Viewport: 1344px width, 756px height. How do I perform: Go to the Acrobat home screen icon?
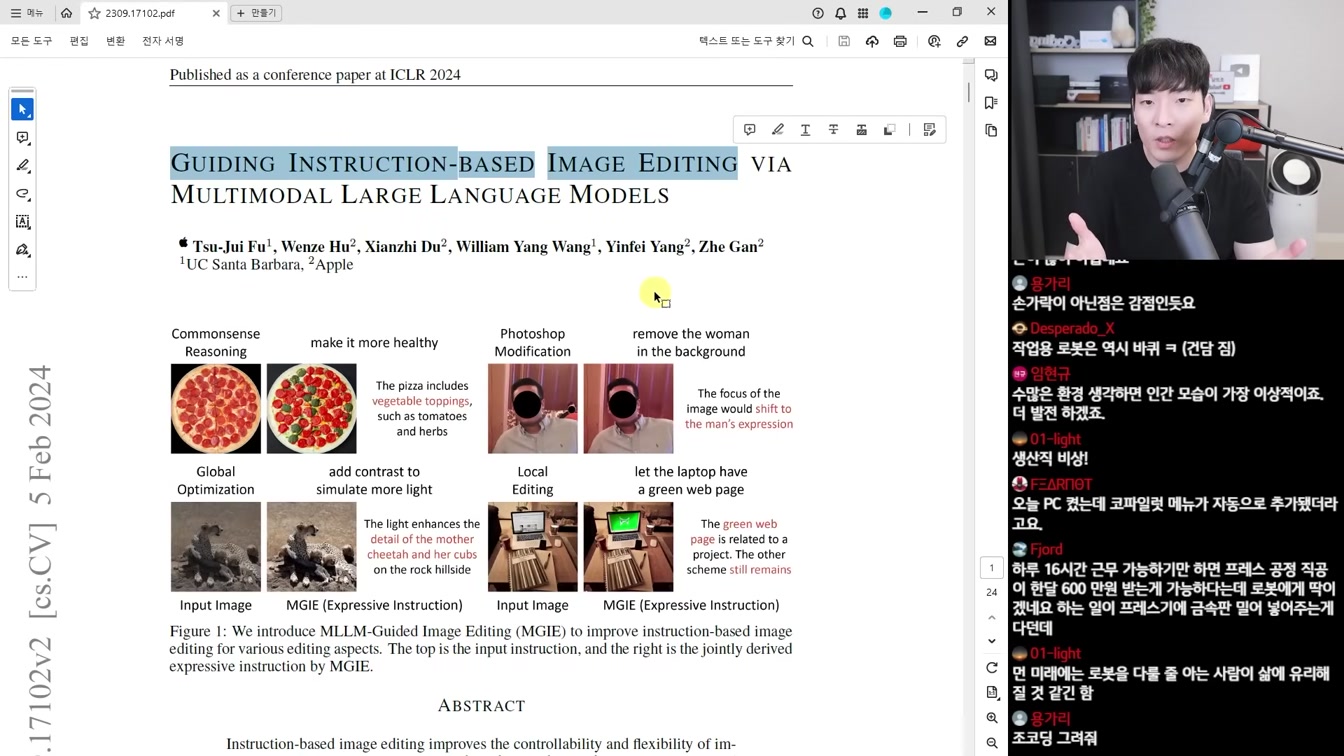[x=66, y=13]
